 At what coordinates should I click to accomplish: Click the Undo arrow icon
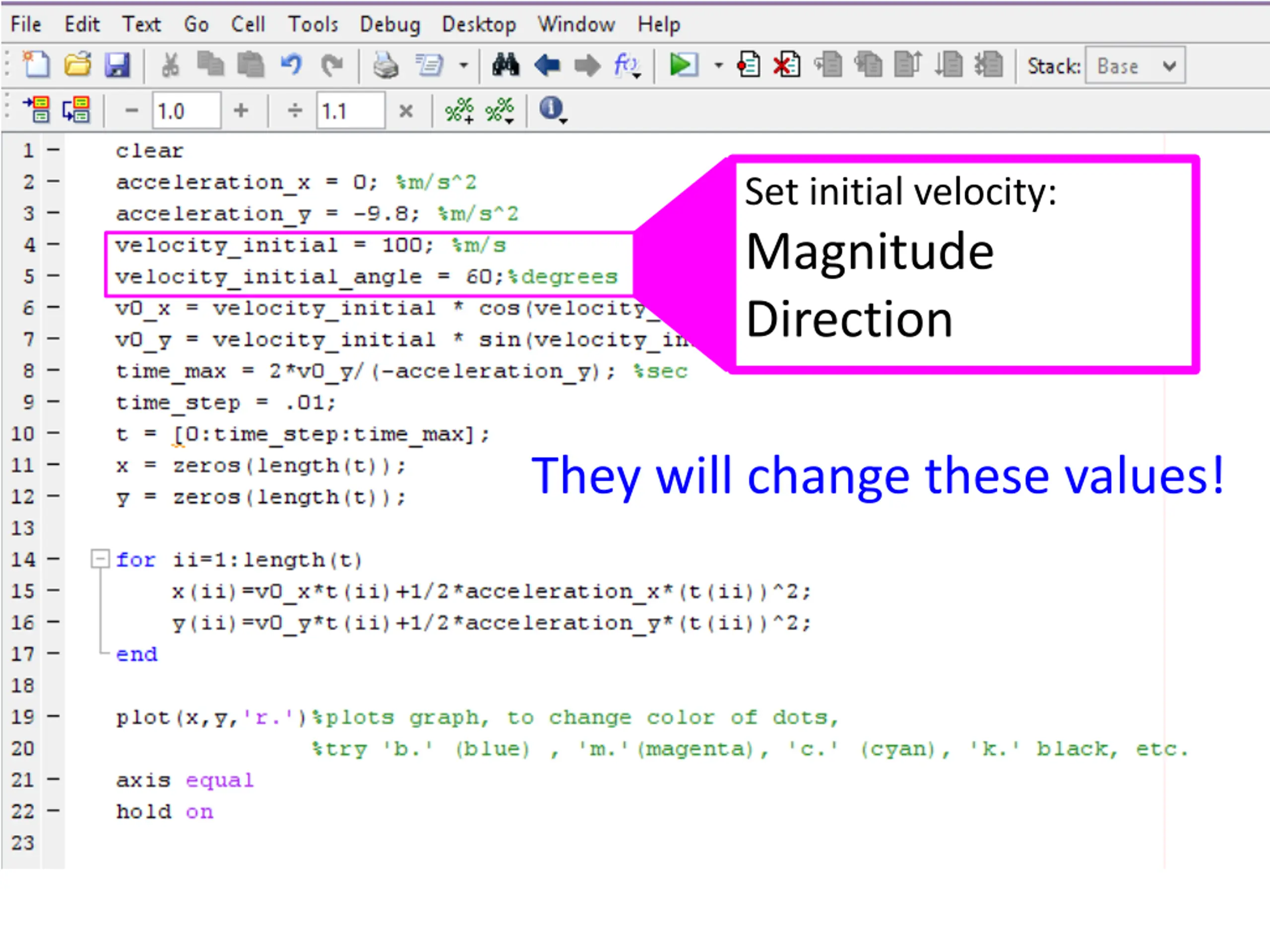click(x=291, y=64)
